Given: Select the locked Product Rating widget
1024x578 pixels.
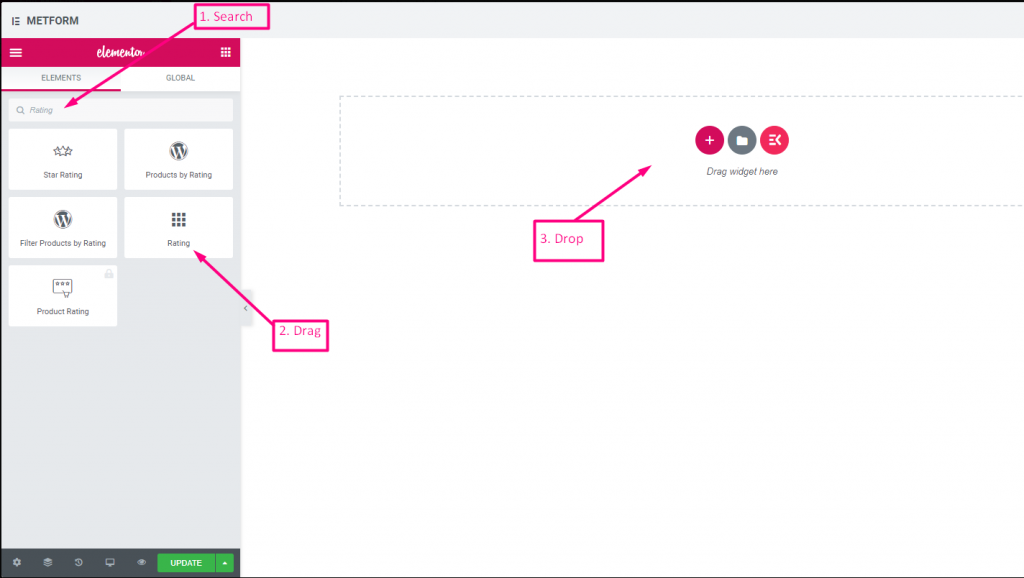Looking at the screenshot, I should 63,296.
